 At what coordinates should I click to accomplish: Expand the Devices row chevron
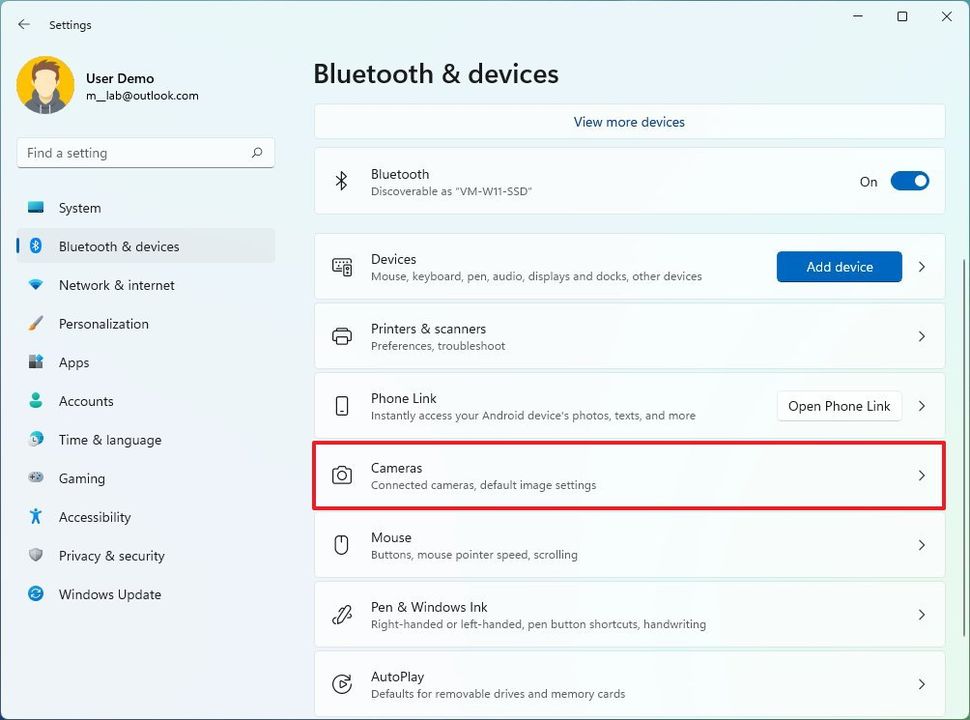922,267
